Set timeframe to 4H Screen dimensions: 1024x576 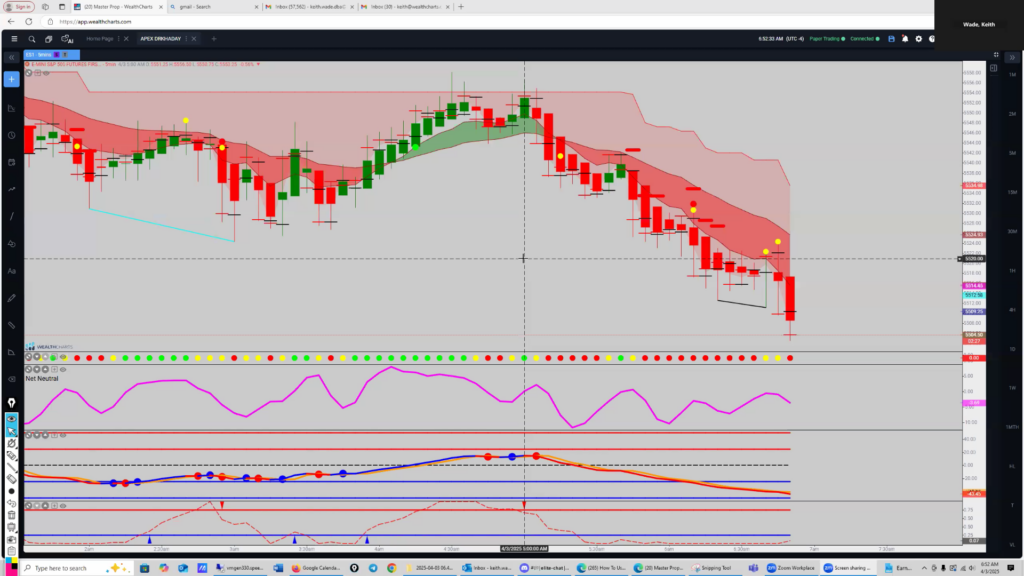(x=1012, y=310)
